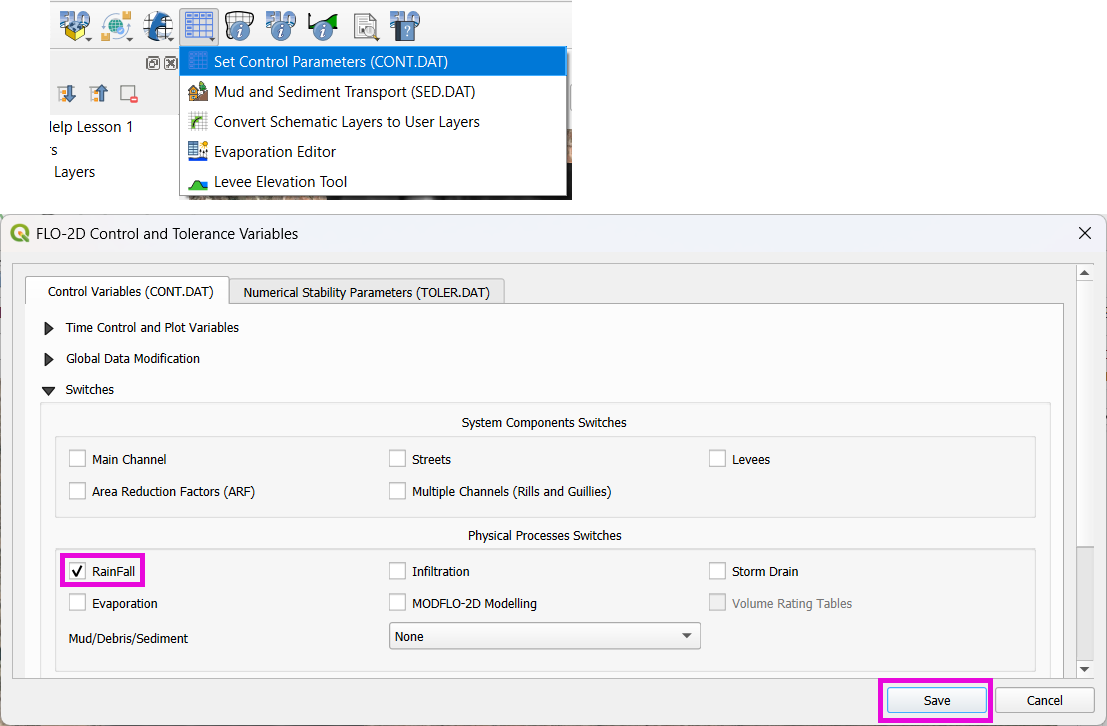Enable the Infiltration checkbox
The width and height of the screenshot is (1107, 726).
coord(398,571)
